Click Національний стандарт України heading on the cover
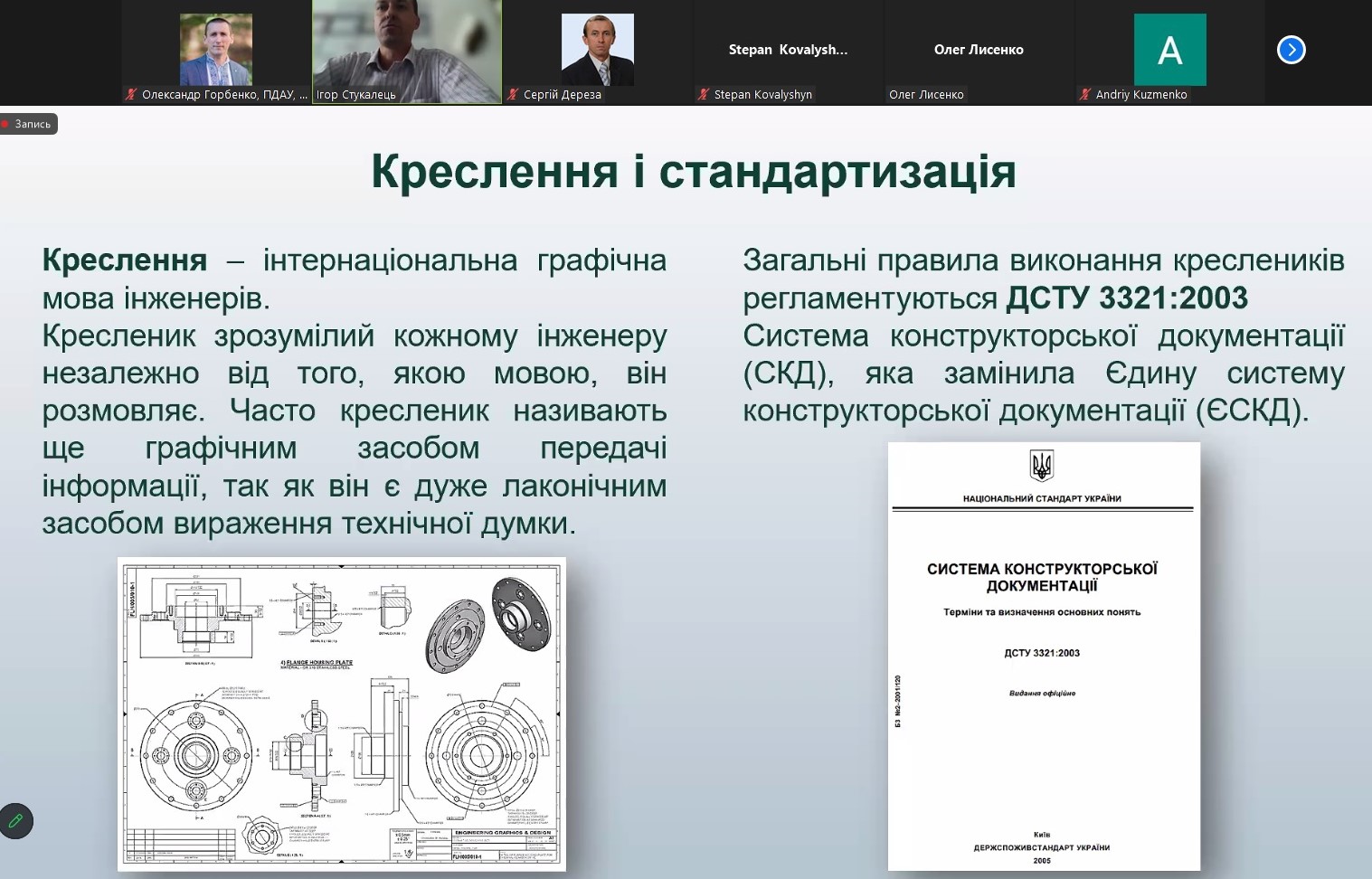Image resolution: width=1372 pixels, height=879 pixels. click(x=1042, y=498)
